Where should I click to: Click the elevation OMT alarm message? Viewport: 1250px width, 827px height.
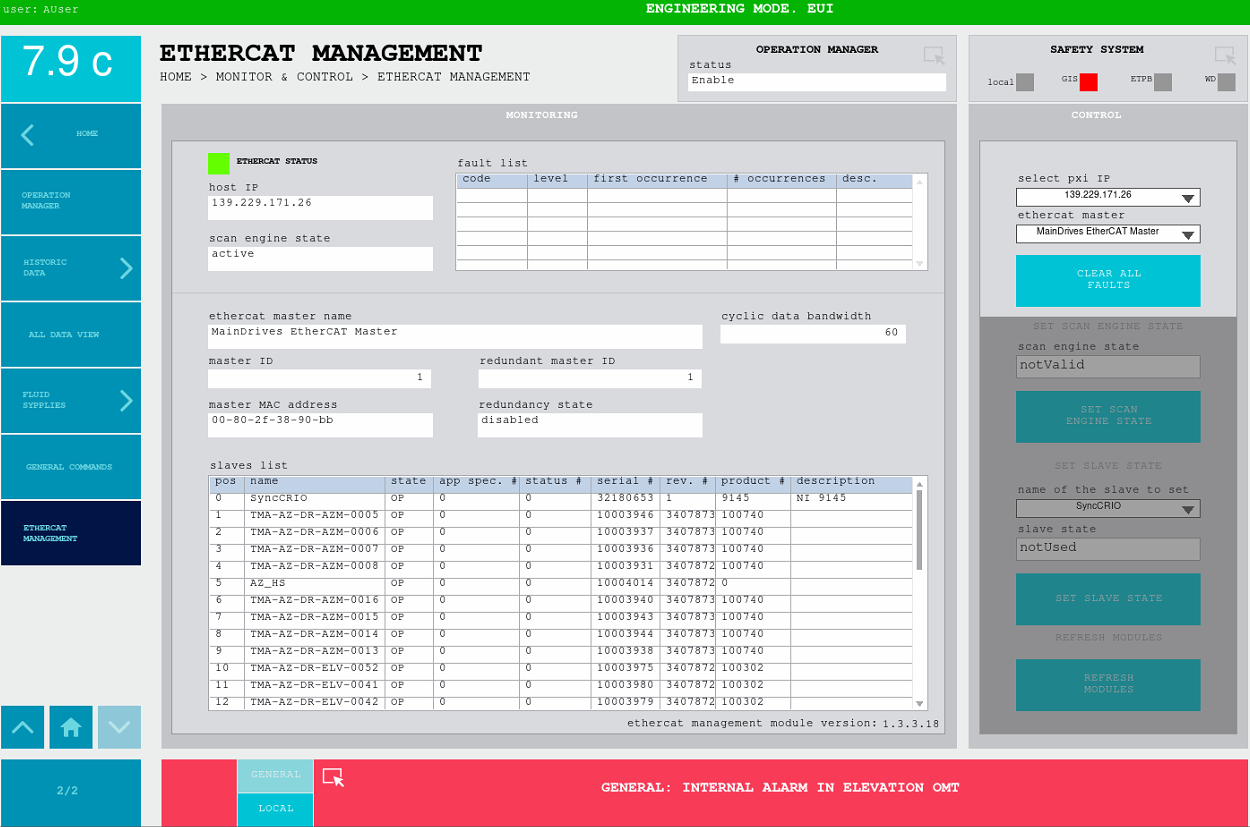coord(780,788)
